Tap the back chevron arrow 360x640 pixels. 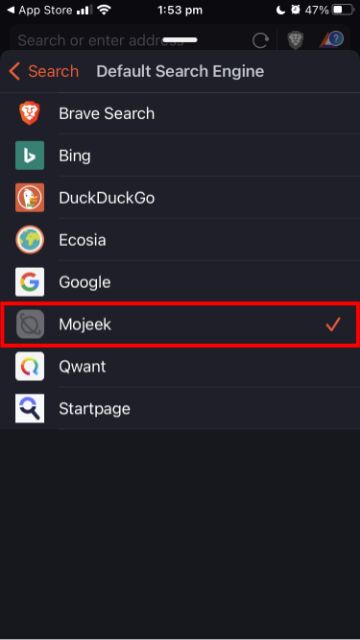click(14, 71)
